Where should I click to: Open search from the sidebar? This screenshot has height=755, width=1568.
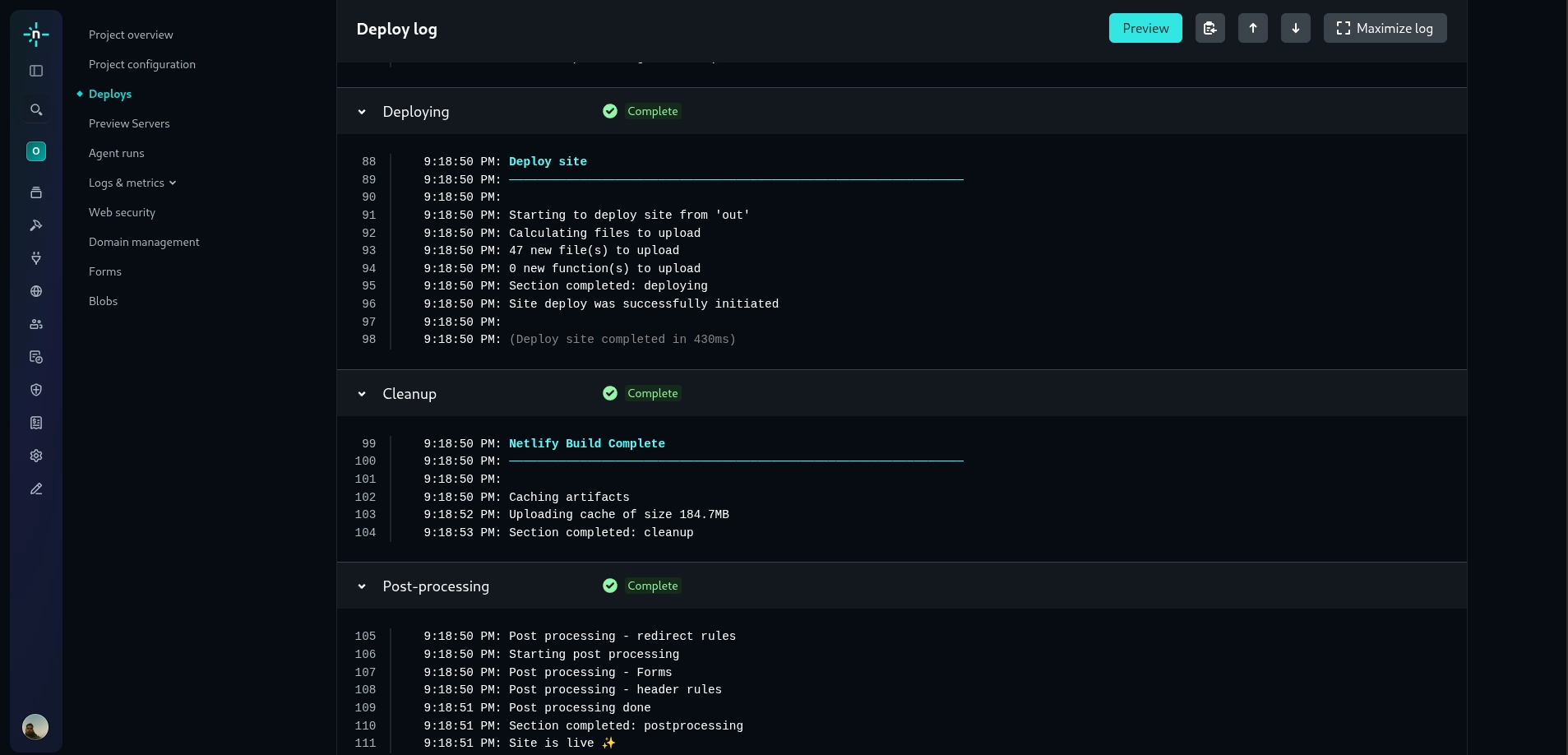[x=35, y=109]
